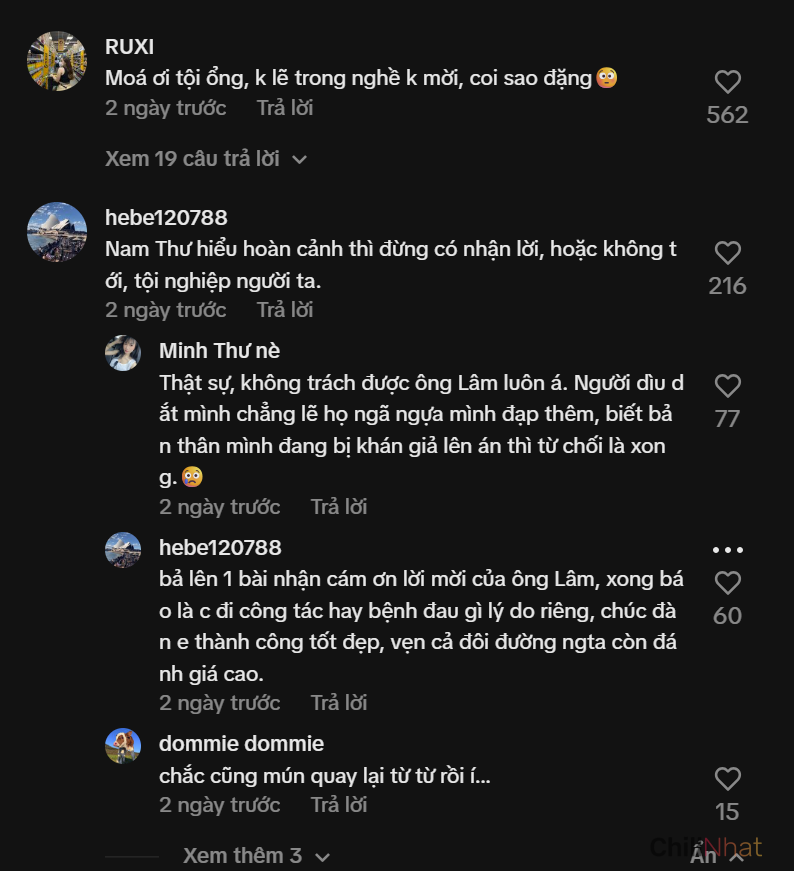Open dommie dommie's profile avatar
Image resolution: width=794 pixels, height=871 pixels.
click(123, 746)
